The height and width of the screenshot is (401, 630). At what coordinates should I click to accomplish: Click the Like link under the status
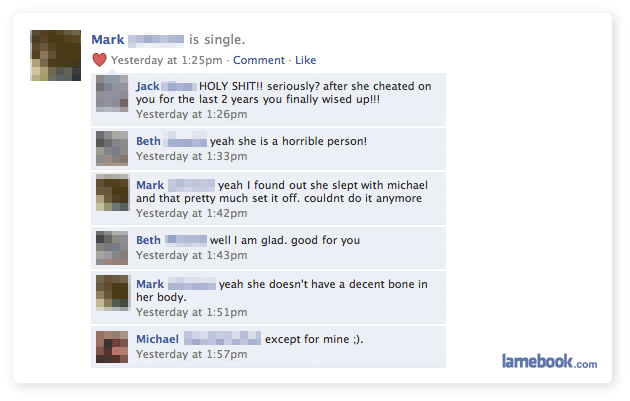pos(305,60)
